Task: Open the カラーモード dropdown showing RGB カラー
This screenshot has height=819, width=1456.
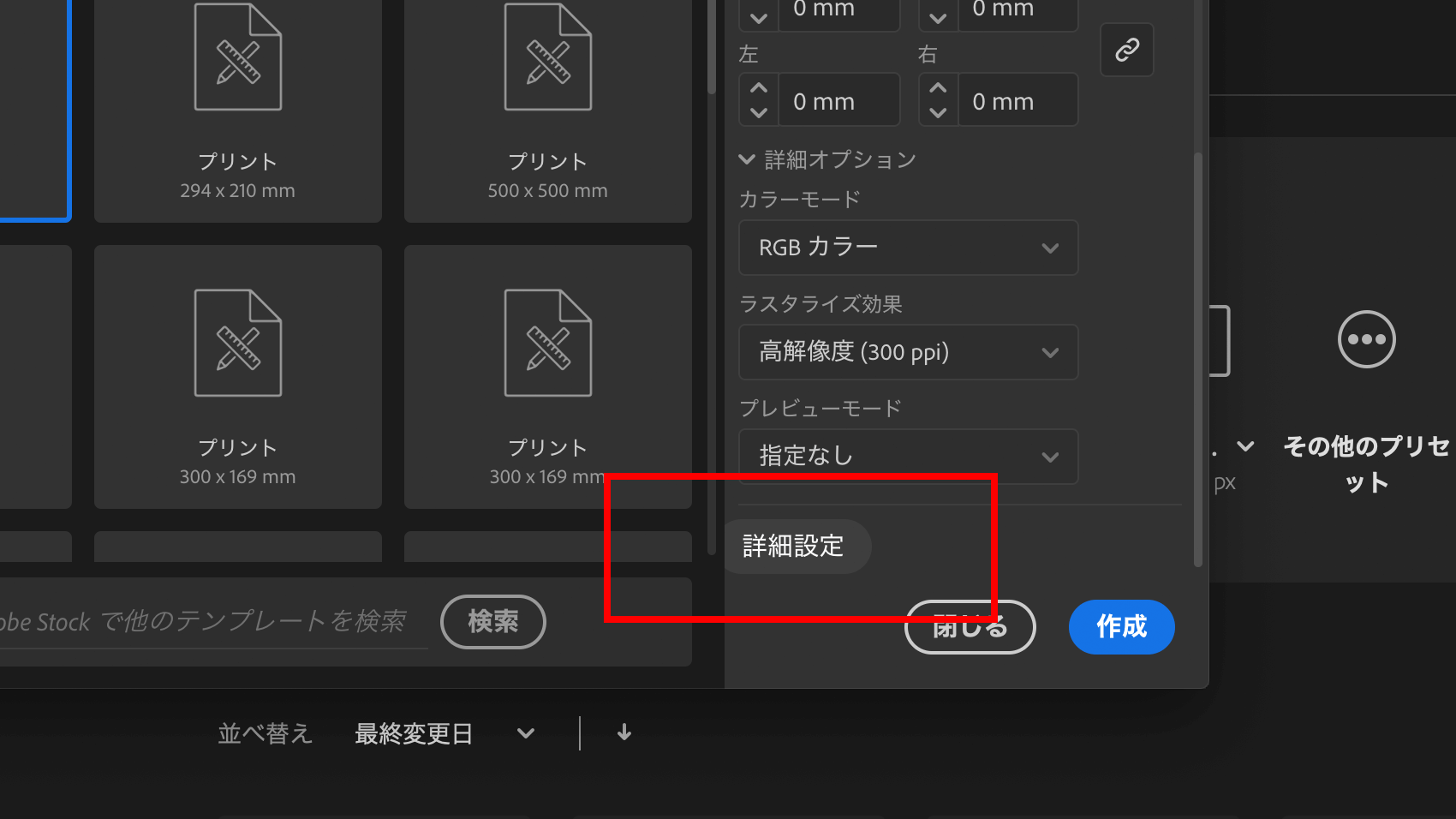Action: tap(908, 248)
